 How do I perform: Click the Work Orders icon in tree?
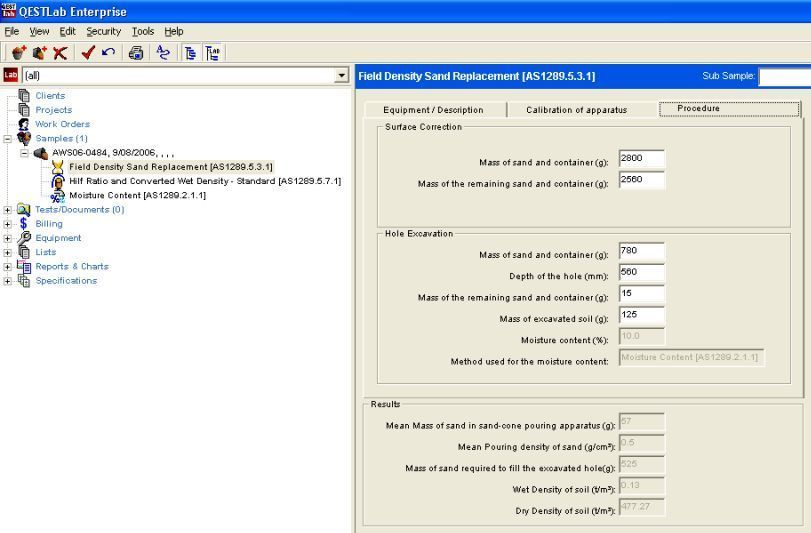24,124
